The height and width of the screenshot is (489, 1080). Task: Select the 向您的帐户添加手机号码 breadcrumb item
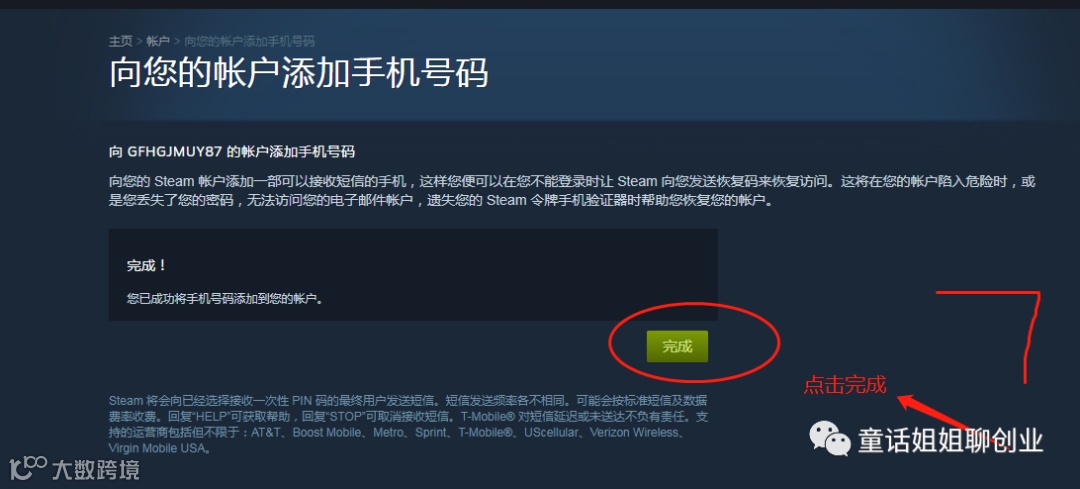(x=249, y=41)
